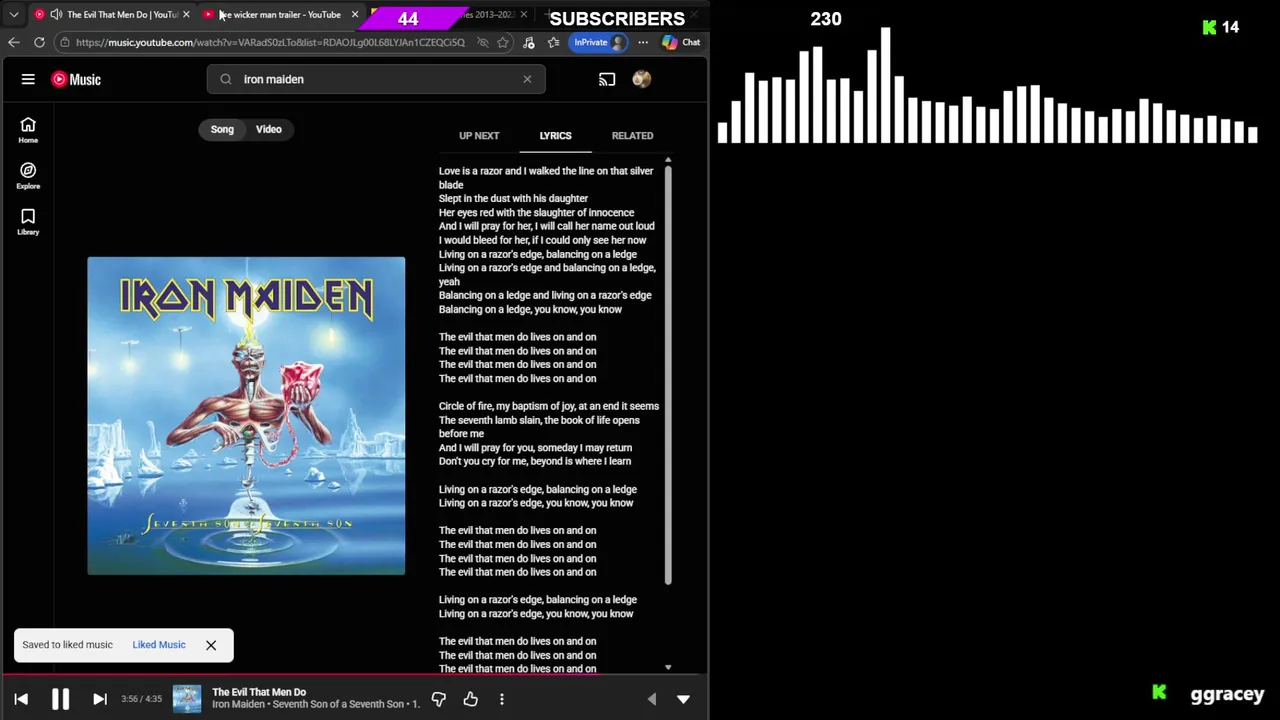Open the favorites list icon
1280x720 pixels.
[553, 42]
